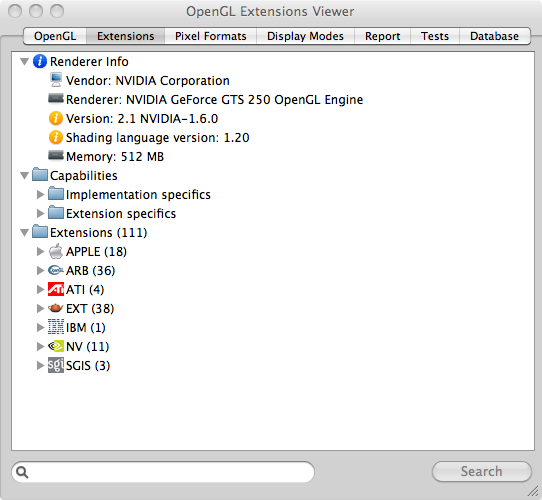Click the orange icon beside Shading language version
The width and height of the screenshot is (542, 500).
click(x=56, y=138)
